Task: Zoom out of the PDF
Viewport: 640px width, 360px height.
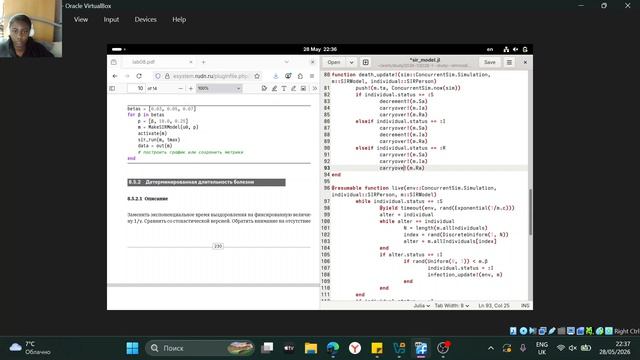Action: click(x=180, y=88)
